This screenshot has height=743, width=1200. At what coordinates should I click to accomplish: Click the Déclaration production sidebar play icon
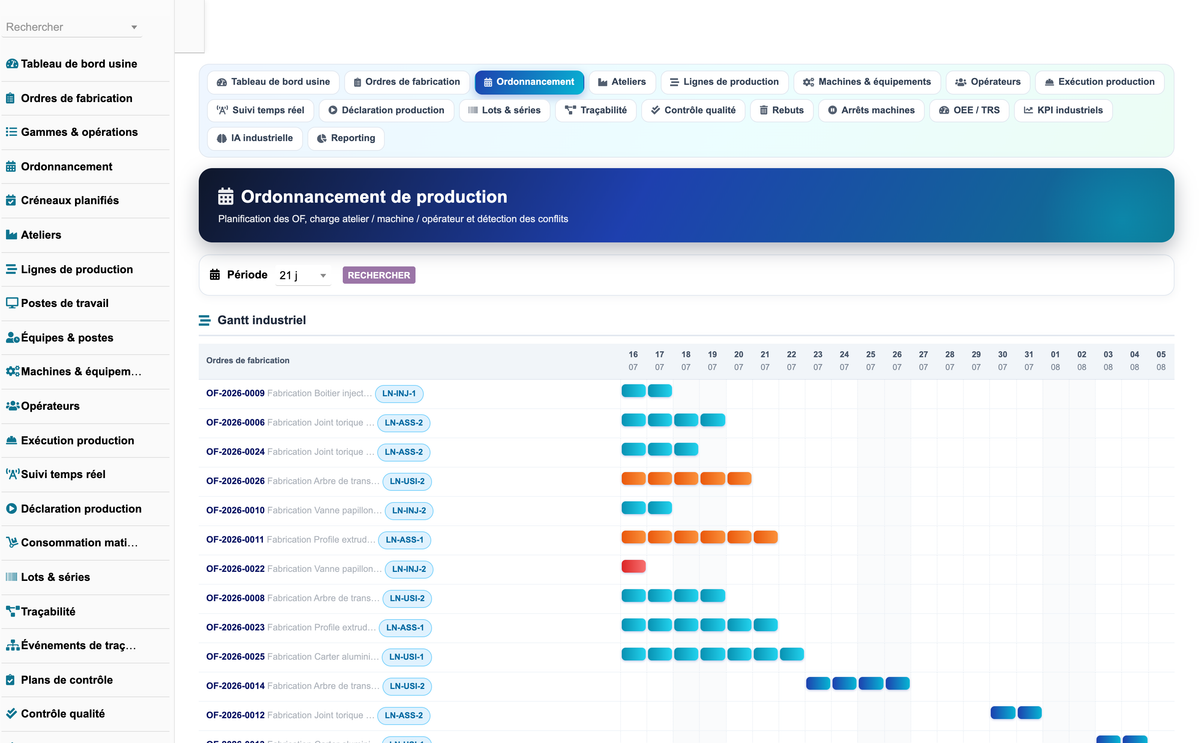[12, 509]
